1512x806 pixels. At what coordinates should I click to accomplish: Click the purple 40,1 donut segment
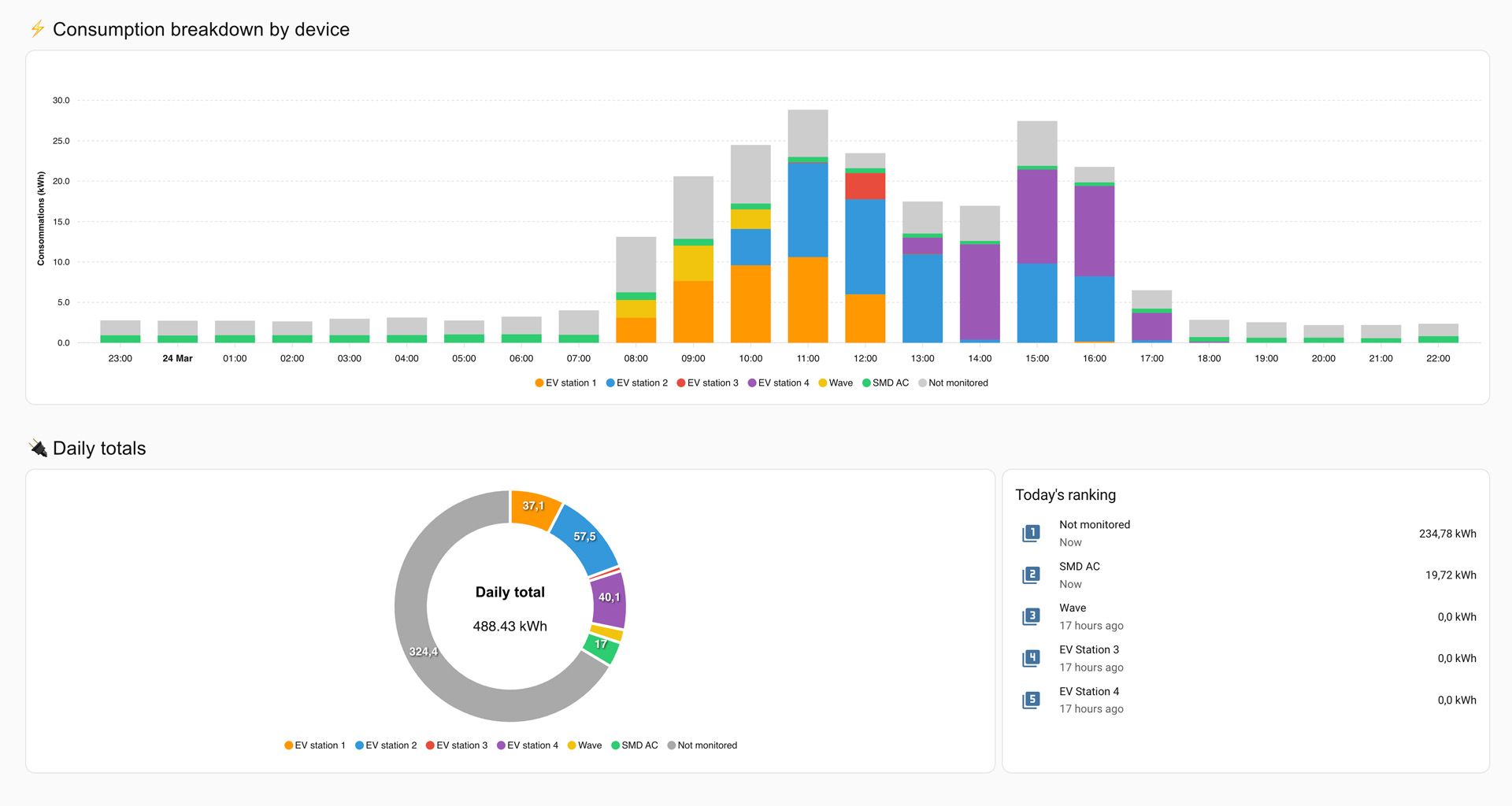[609, 598]
